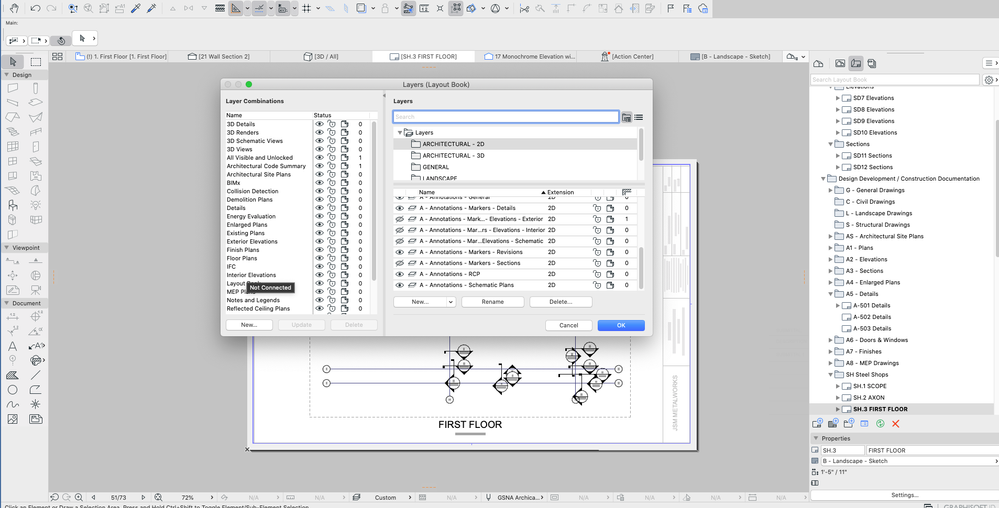Click the layer Search field

(505, 117)
